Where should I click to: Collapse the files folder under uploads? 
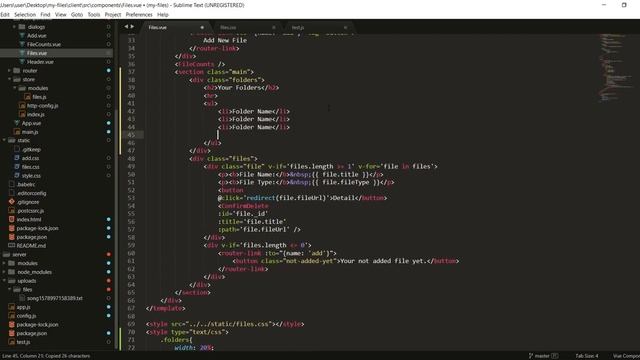[9, 289]
